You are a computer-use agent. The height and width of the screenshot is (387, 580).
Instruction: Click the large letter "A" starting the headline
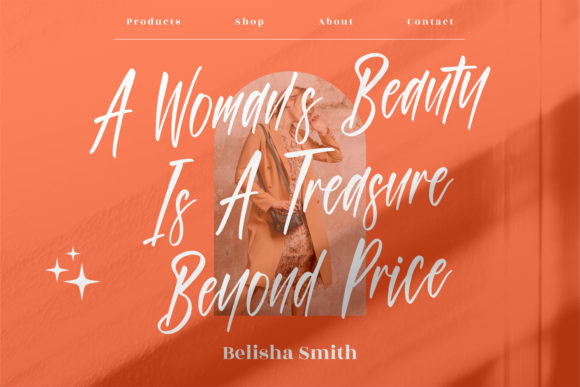[x=112, y=113]
